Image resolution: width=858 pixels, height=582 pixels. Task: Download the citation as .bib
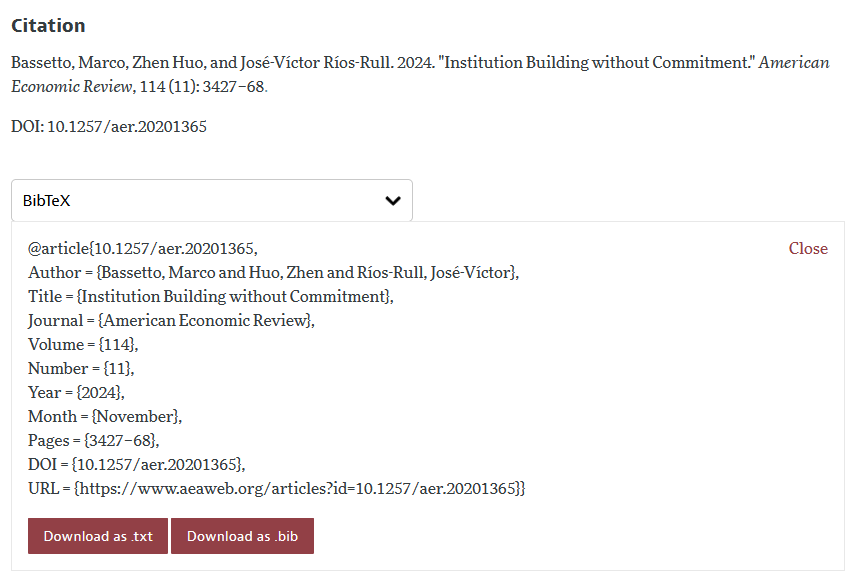point(242,536)
